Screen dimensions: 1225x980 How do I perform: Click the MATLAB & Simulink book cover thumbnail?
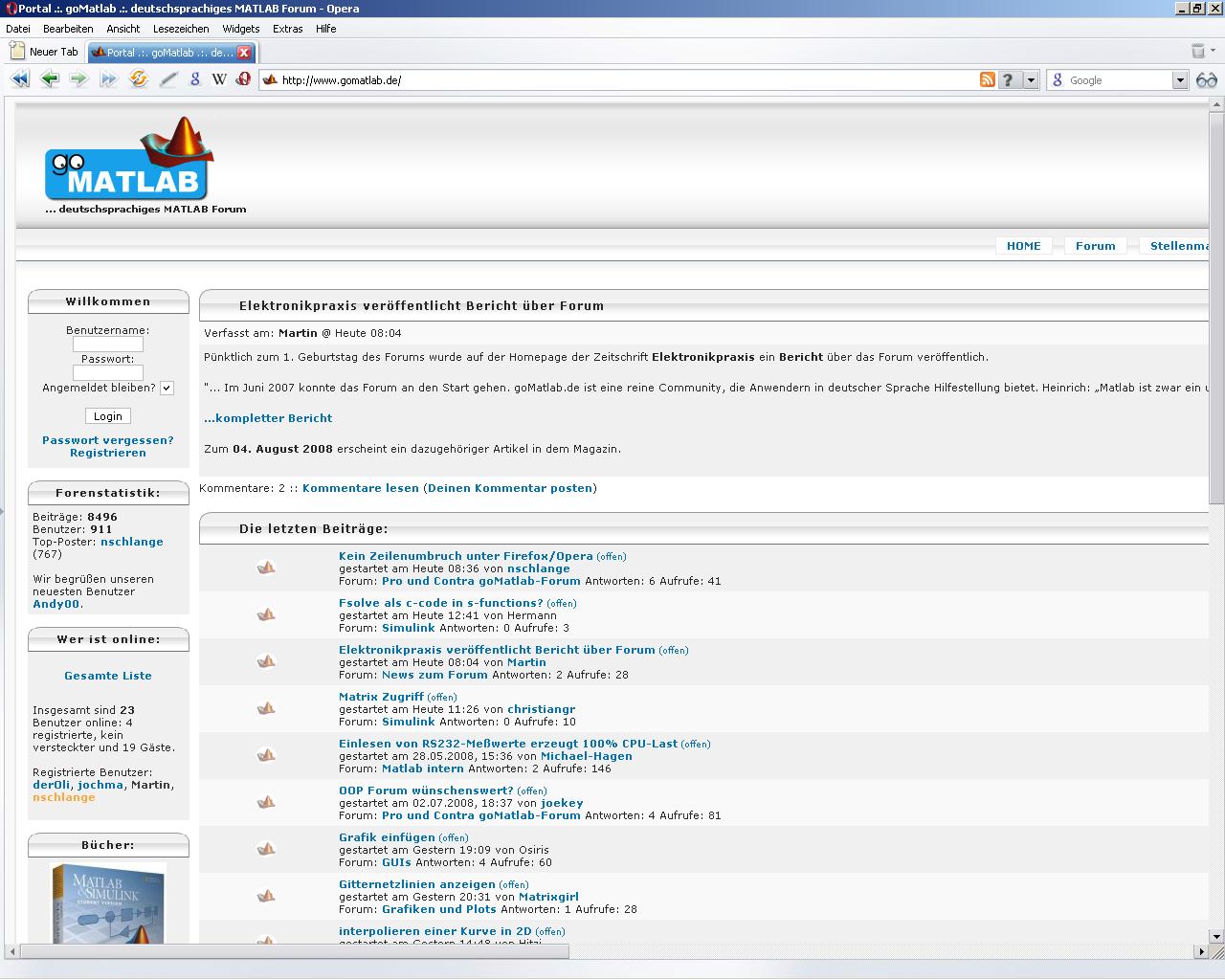point(108,902)
